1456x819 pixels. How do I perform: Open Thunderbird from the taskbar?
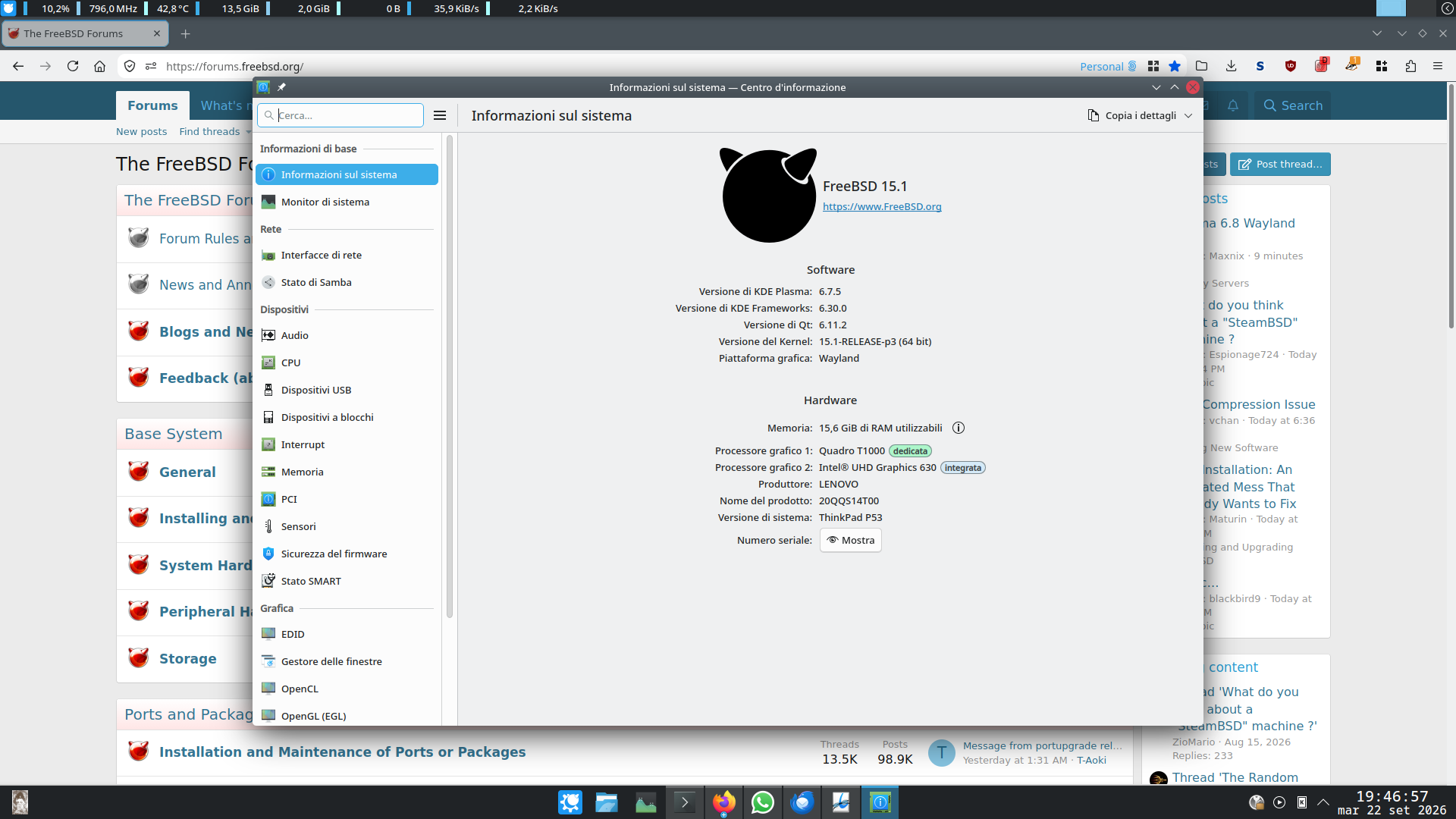(802, 802)
